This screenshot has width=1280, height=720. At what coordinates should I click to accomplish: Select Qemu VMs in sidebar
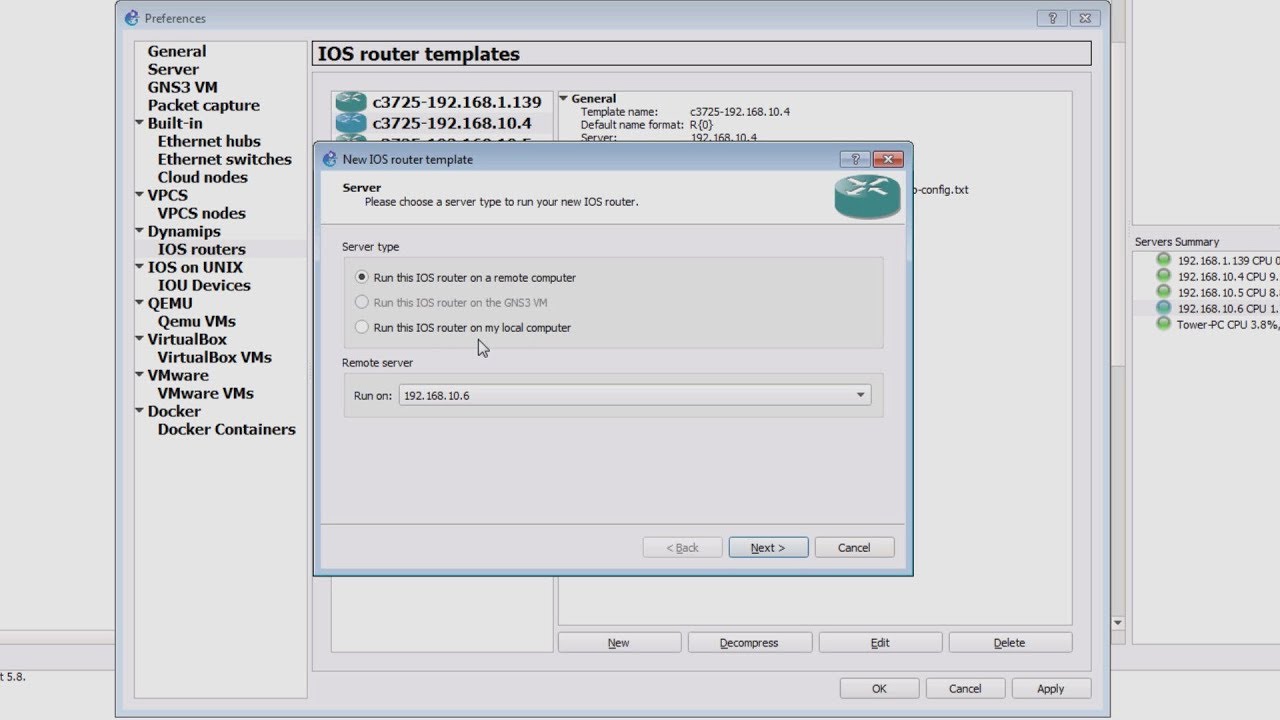pos(196,321)
